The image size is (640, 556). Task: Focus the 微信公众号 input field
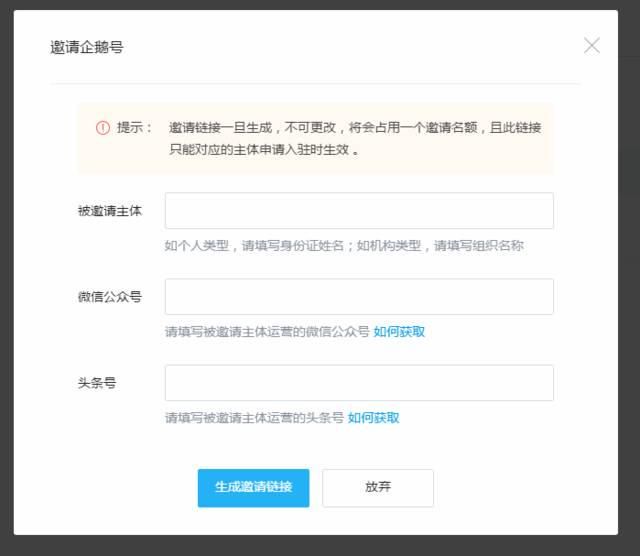point(359,297)
